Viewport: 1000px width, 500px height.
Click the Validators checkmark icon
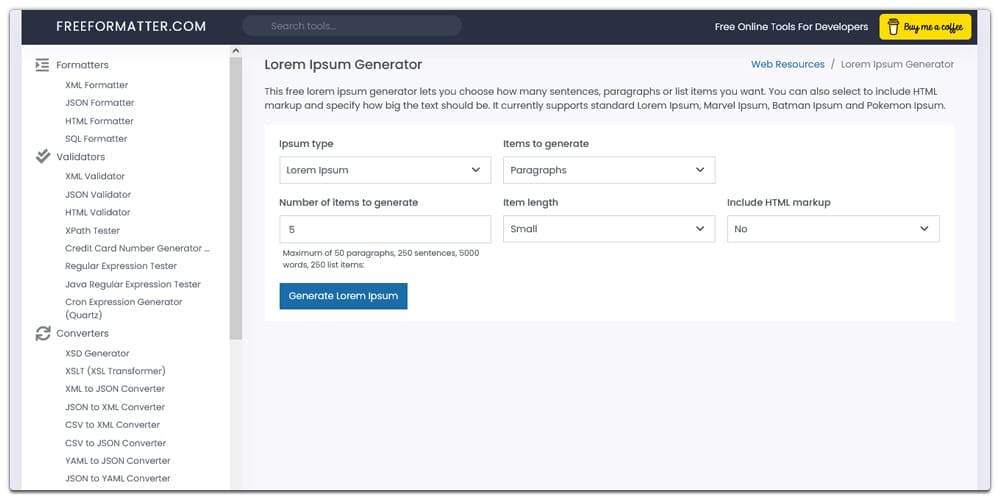(x=43, y=156)
